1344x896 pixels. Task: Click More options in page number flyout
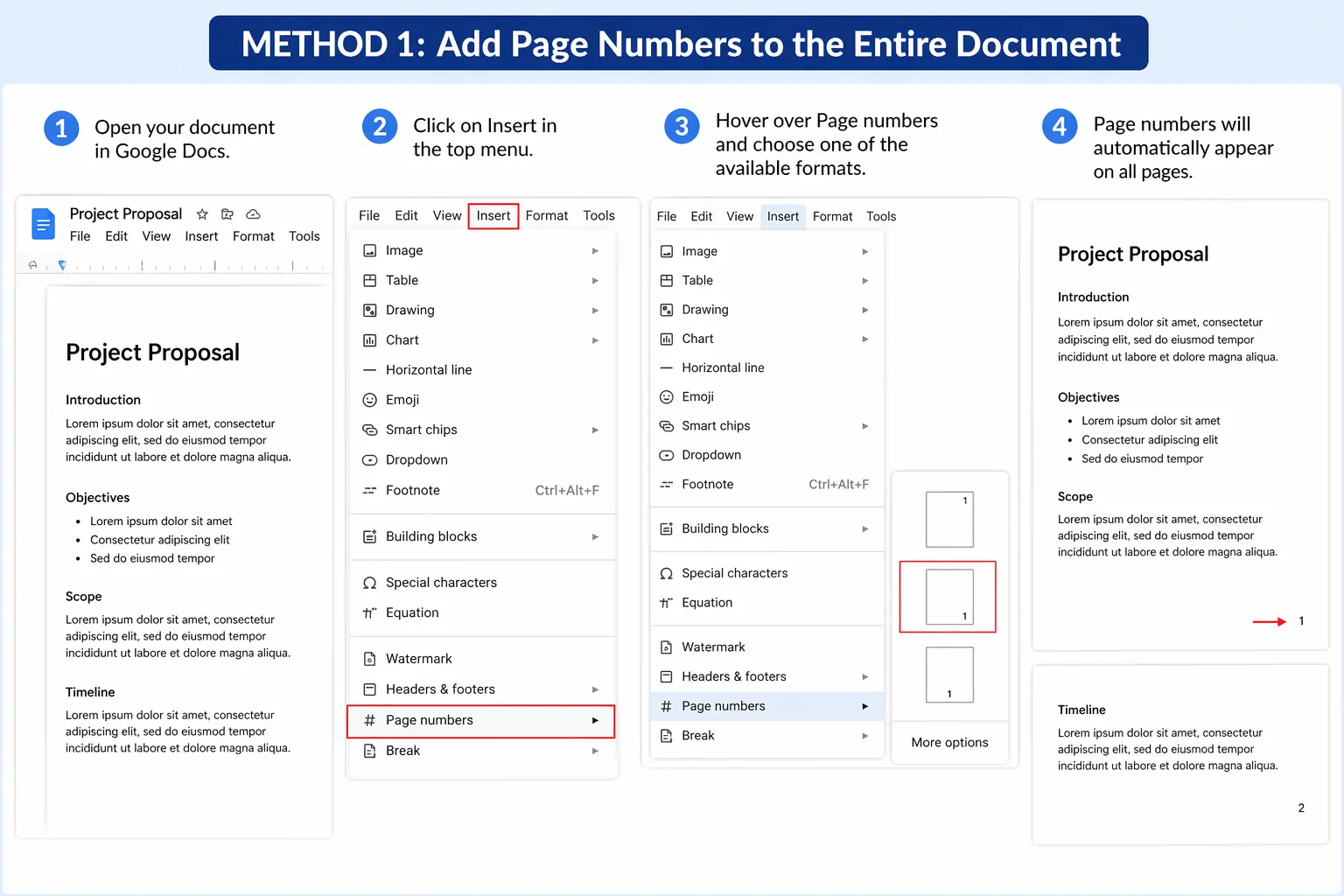(949, 742)
